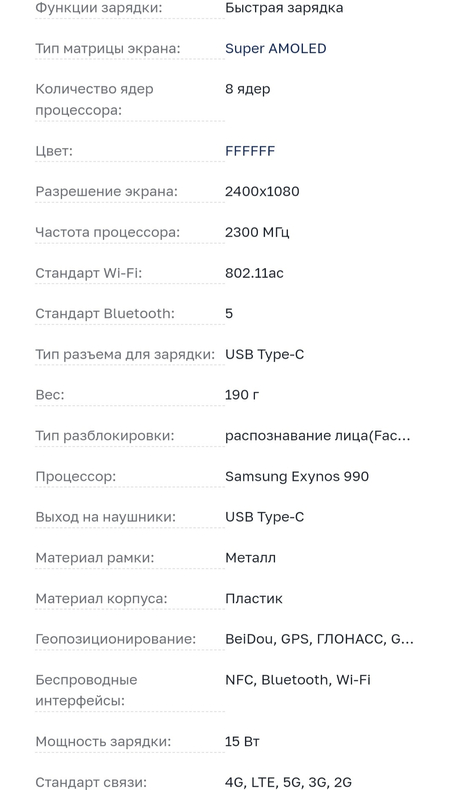Expand truncated geopositioning value BeiDou, GPS
This screenshot has height=790, width=450.
coord(319,640)
